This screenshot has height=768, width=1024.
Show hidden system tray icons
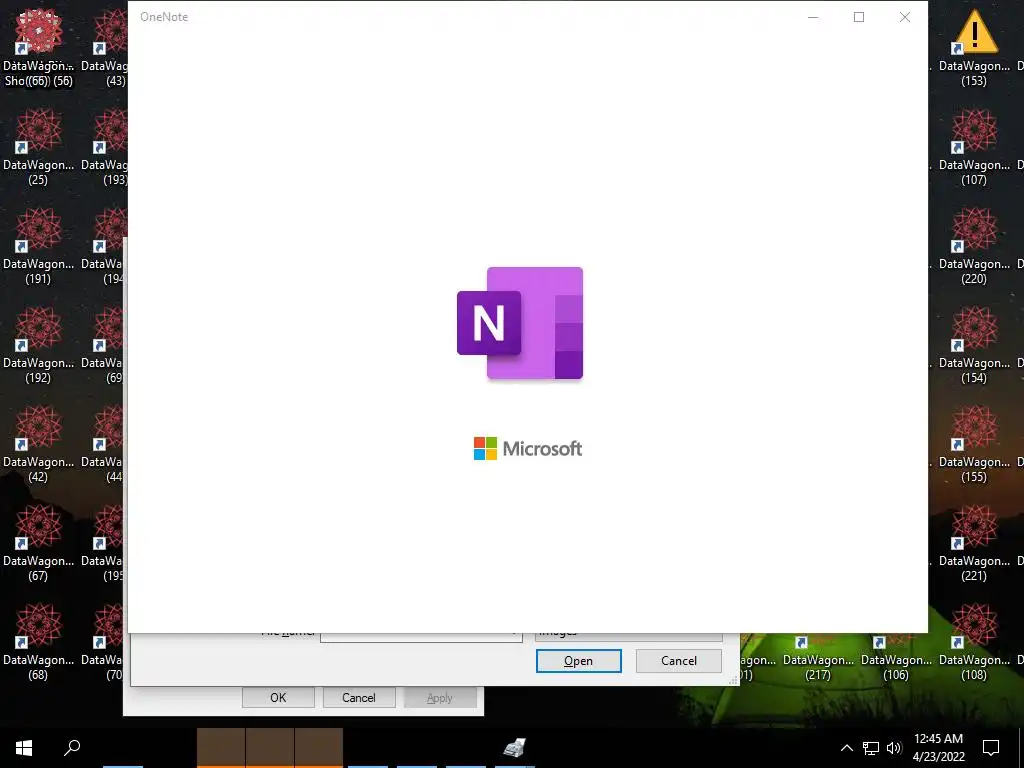point(846,748)
